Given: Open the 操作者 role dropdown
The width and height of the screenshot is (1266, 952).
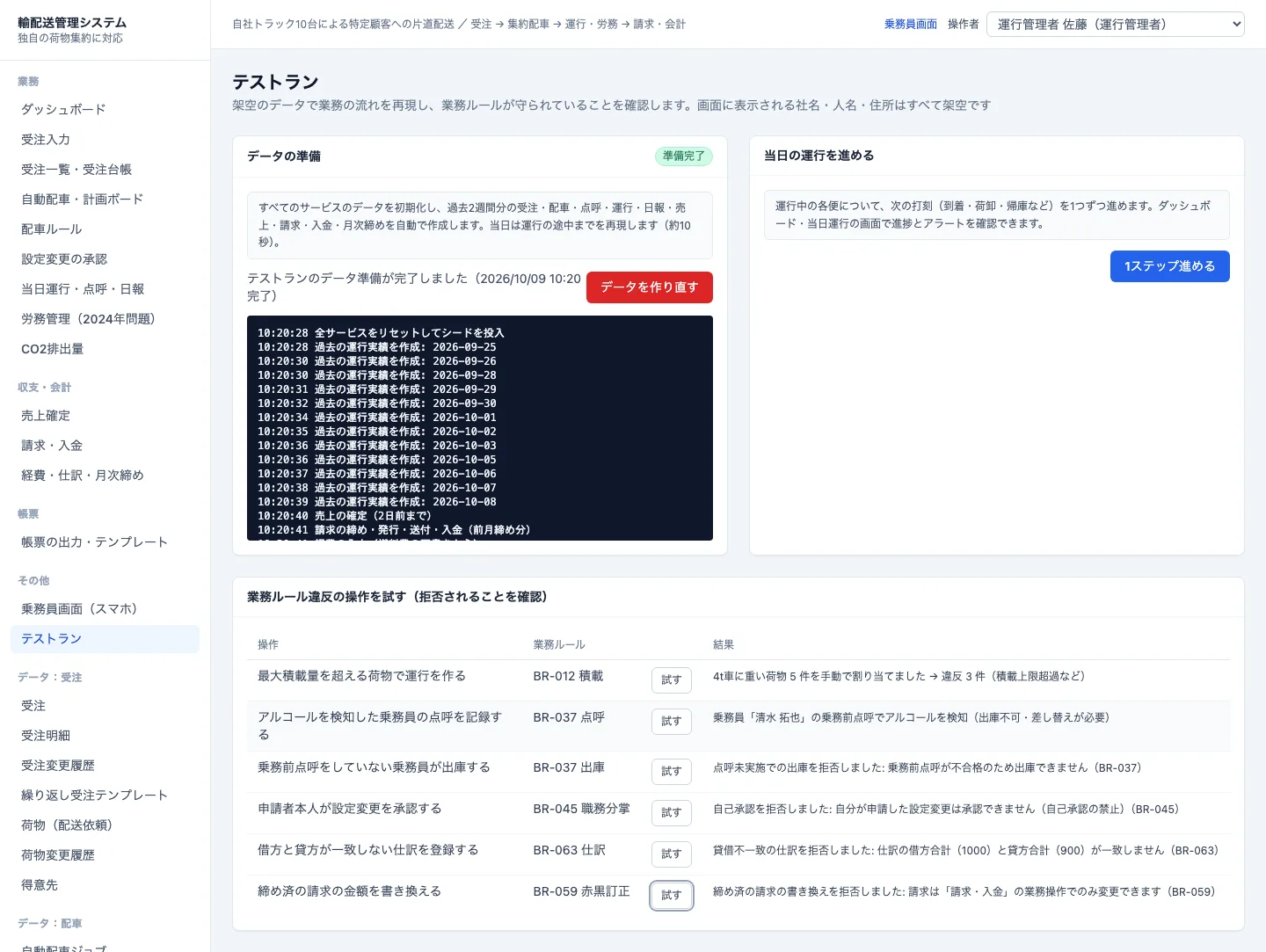Looking at the screenshot, I should pyautogui.click(x=1116, y=25).
